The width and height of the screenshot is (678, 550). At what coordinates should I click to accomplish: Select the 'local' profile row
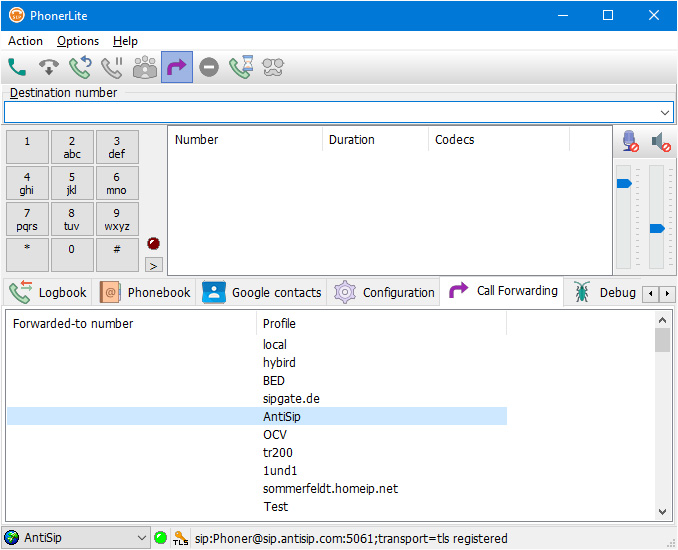click(x=257, y=345)
